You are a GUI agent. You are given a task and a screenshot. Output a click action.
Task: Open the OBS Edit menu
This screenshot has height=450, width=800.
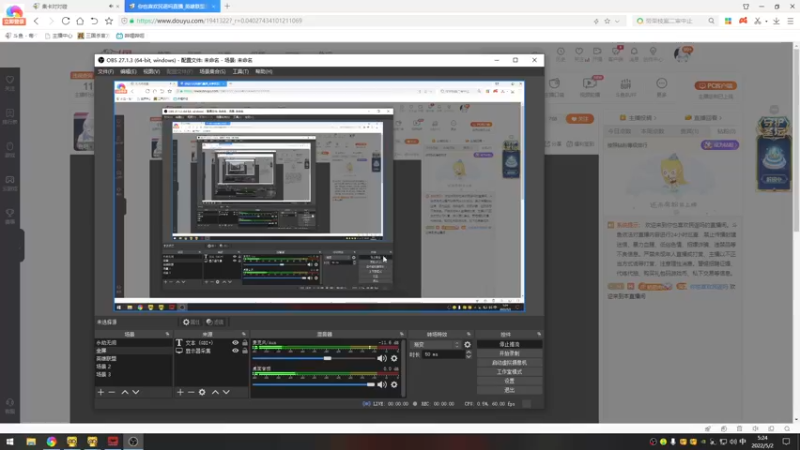128,71
